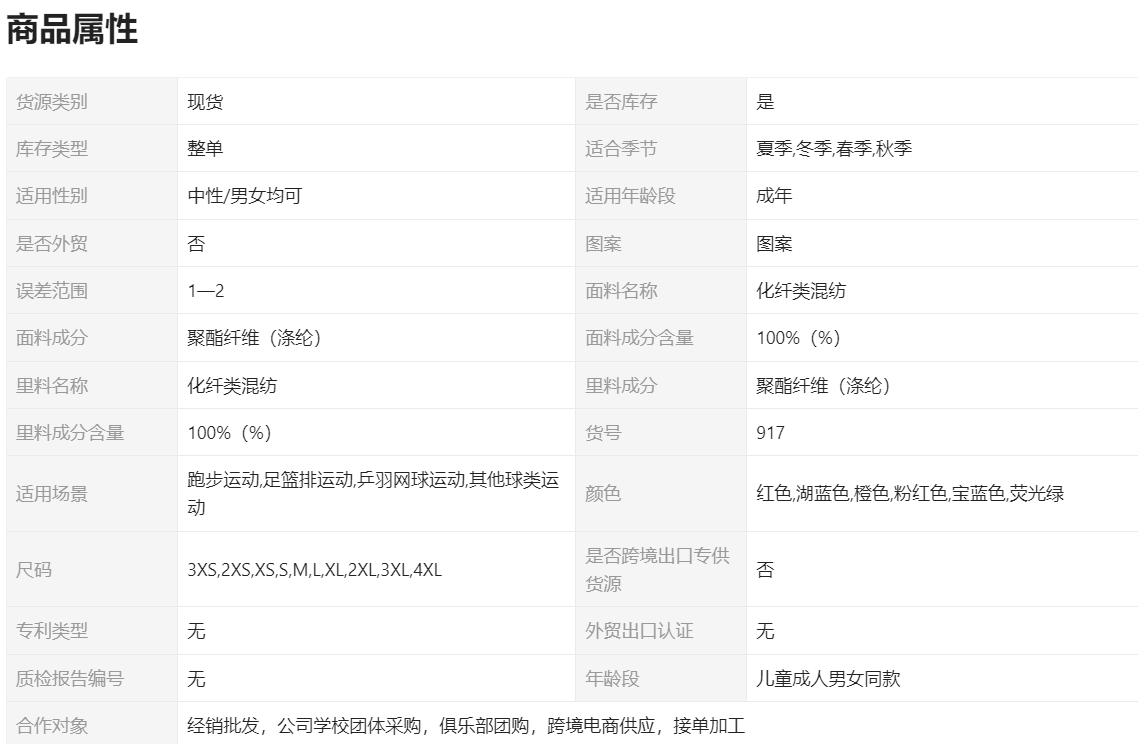Click the 中性/男女均可 gender value
1138x744 pixels.
tap(245, 196)
